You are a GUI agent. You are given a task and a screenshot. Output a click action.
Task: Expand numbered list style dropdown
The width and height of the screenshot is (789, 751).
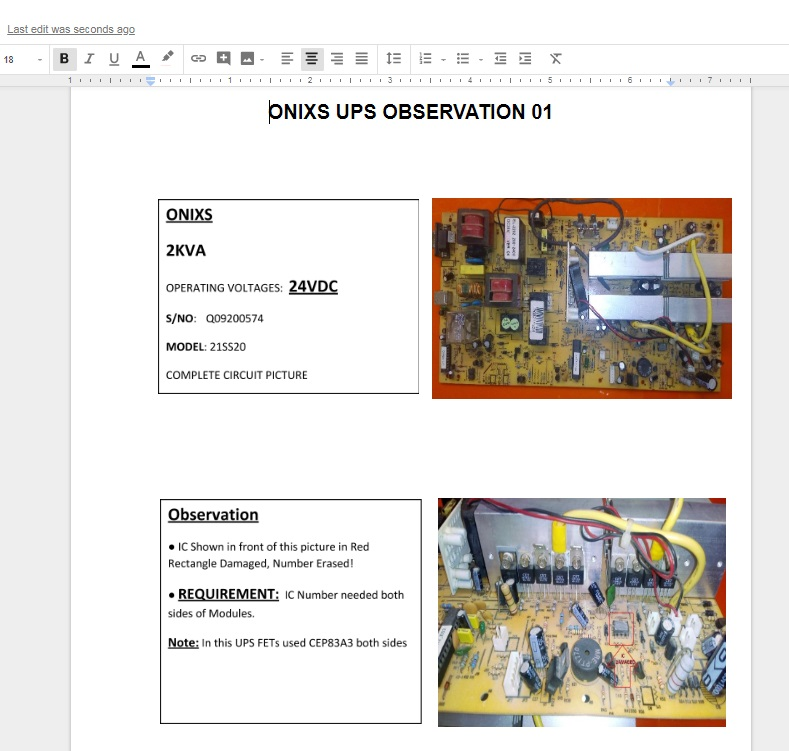(x=443, y=59)
